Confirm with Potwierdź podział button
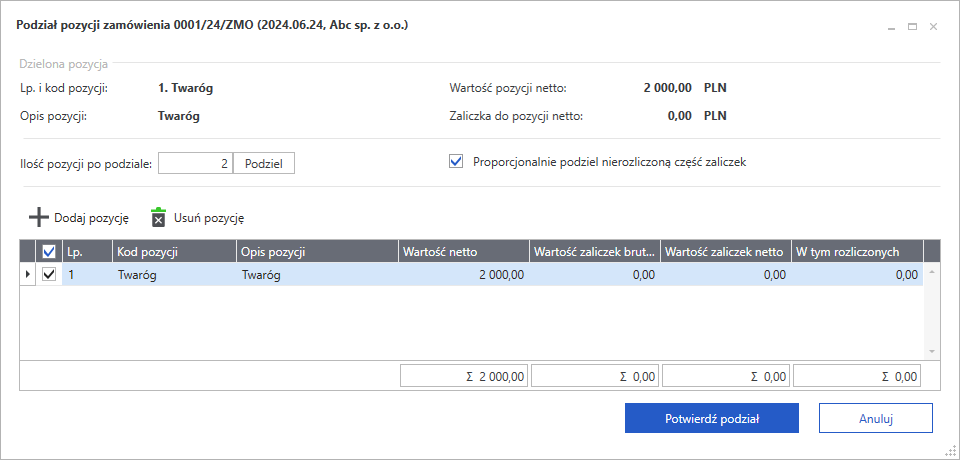The width and height of the screenshot is (960, 460). click(x=711, y=418)
